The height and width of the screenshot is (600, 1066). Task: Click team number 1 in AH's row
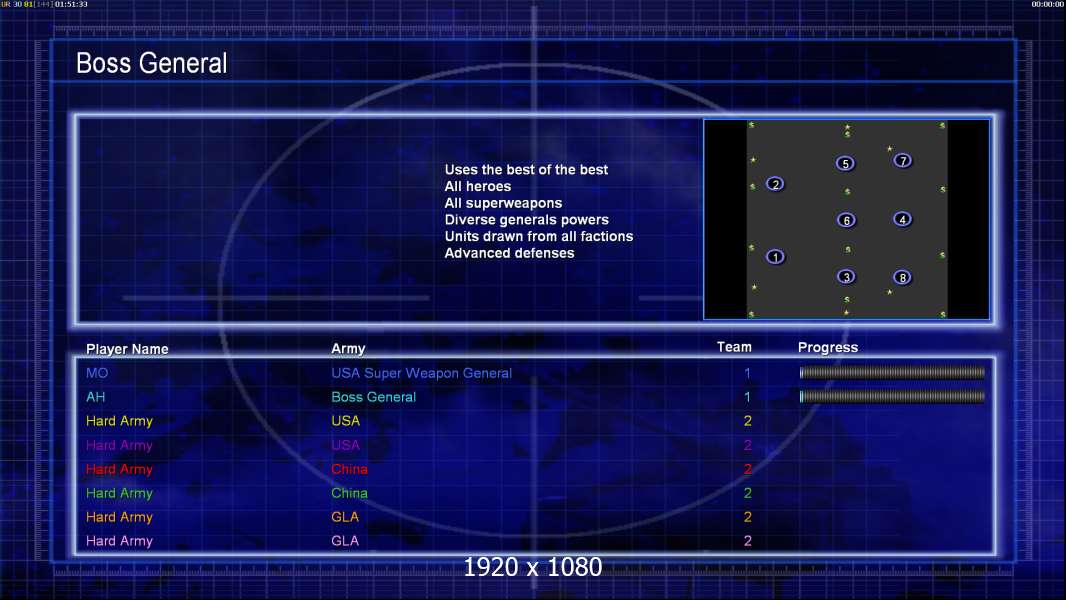click(747, 397)
